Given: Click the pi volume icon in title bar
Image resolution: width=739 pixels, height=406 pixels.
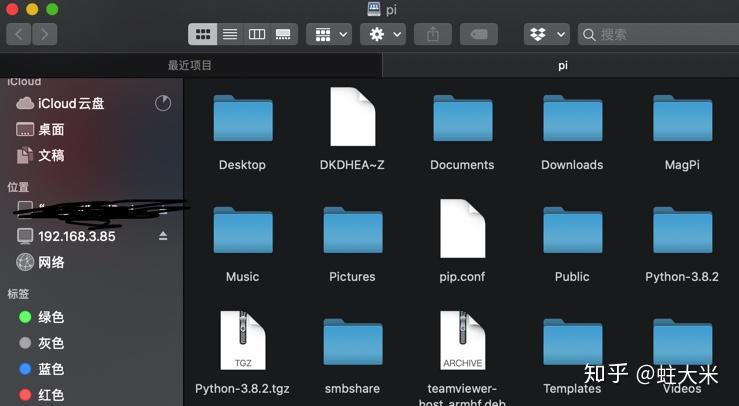Looking at the screenshot, I should pos(374,8).
